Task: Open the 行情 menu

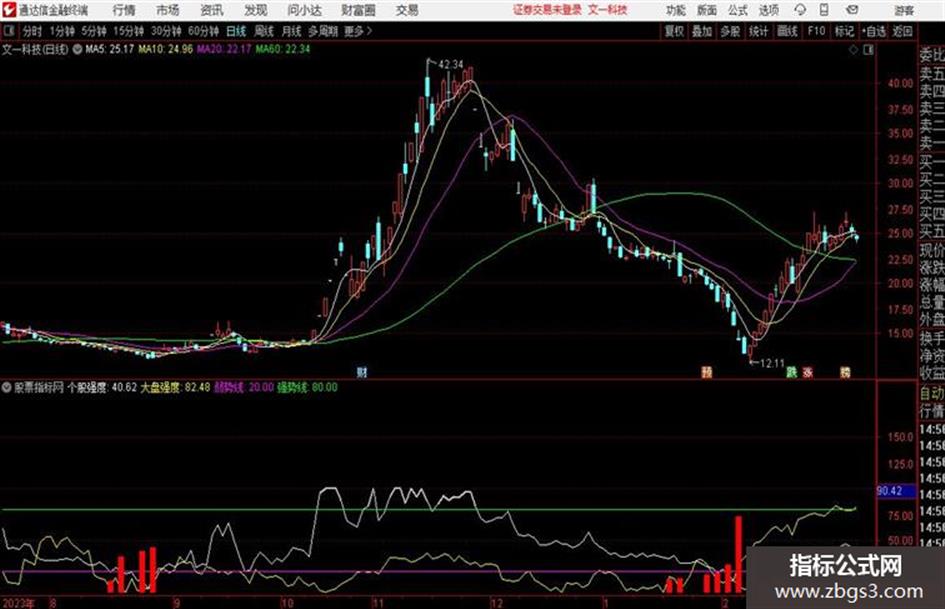Action: [124, 10]
